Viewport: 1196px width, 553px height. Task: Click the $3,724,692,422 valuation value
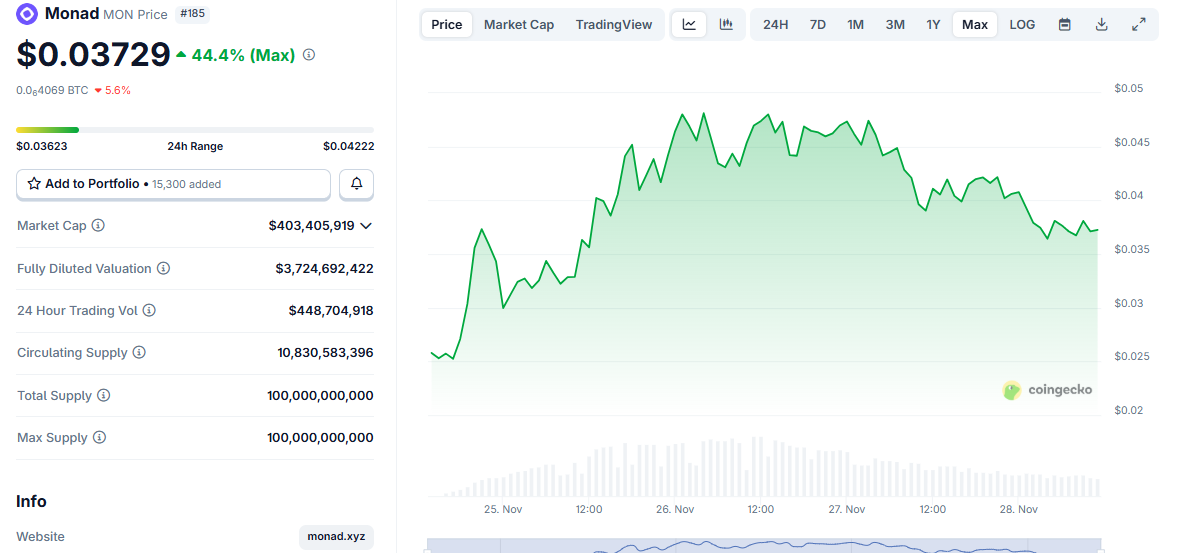coord(324,268)
